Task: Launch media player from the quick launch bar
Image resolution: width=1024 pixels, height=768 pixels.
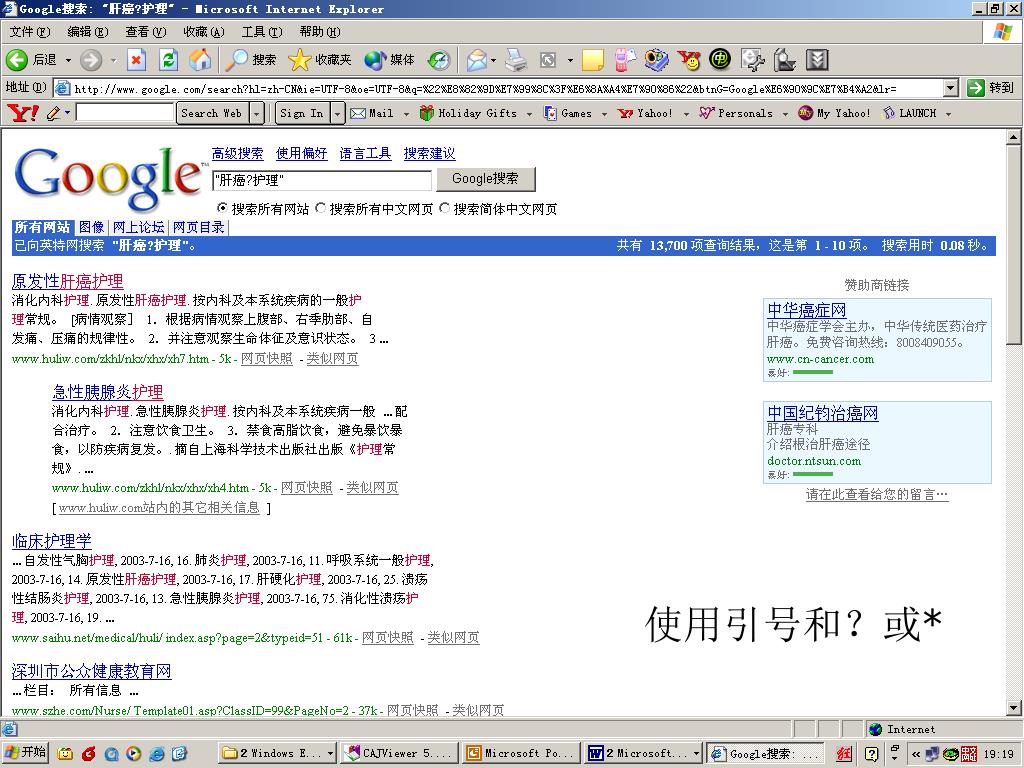Action: click(133, 754)
